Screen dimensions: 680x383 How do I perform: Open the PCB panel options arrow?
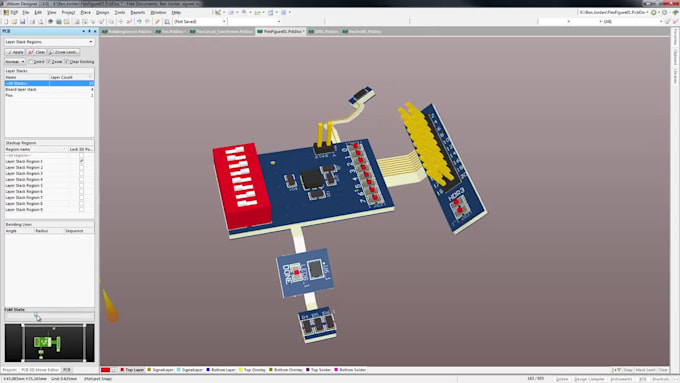pos(83,31)
